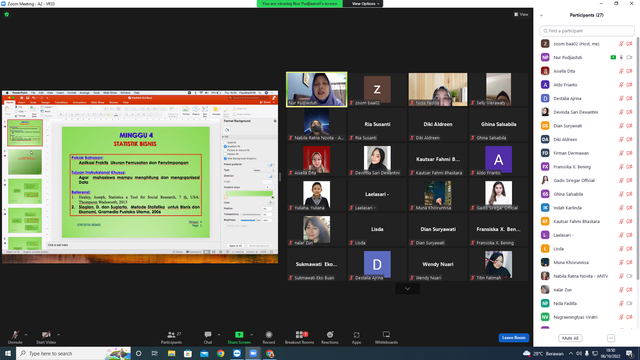Select Aisella Dita in the participants list

coord(587,71)
